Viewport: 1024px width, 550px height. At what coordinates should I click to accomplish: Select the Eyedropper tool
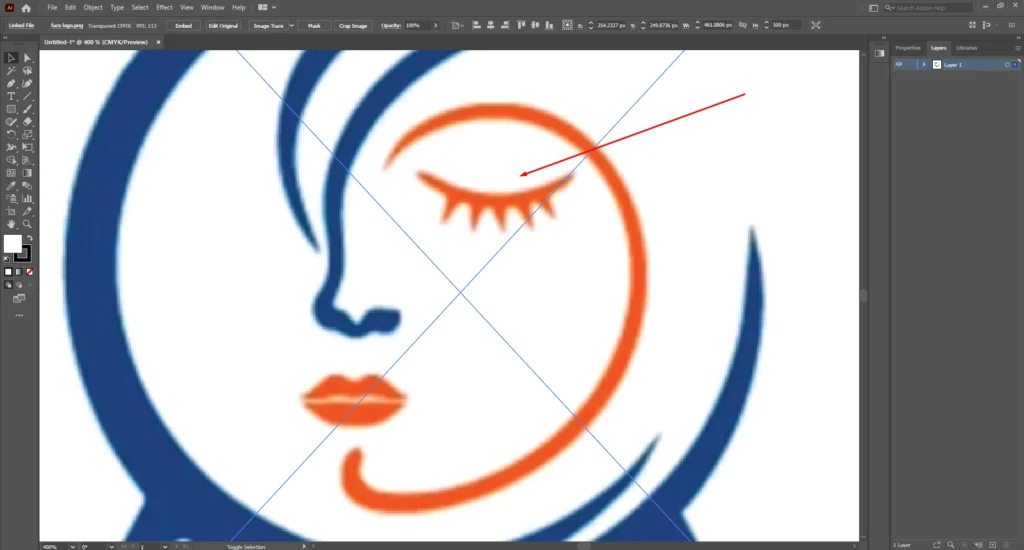click(11, 186)
